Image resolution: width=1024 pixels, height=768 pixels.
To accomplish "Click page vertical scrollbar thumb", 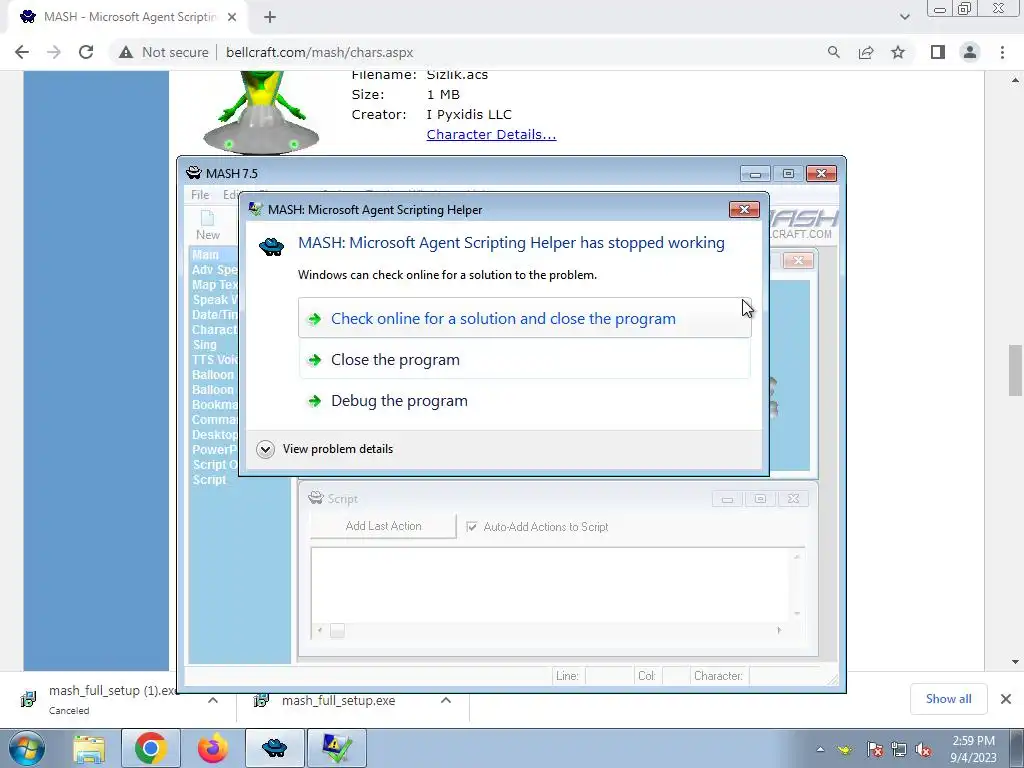I will tap(1016, 370).
